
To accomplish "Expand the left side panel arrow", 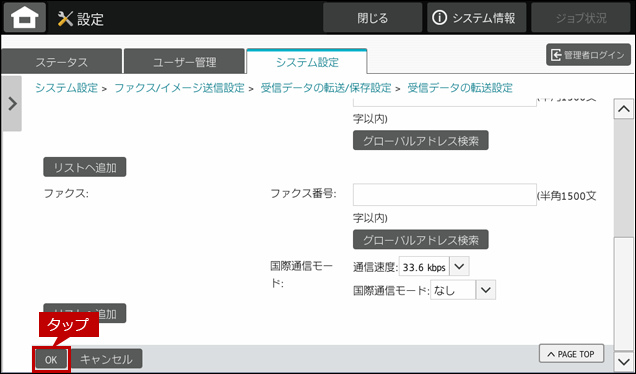I will [12, 103].
